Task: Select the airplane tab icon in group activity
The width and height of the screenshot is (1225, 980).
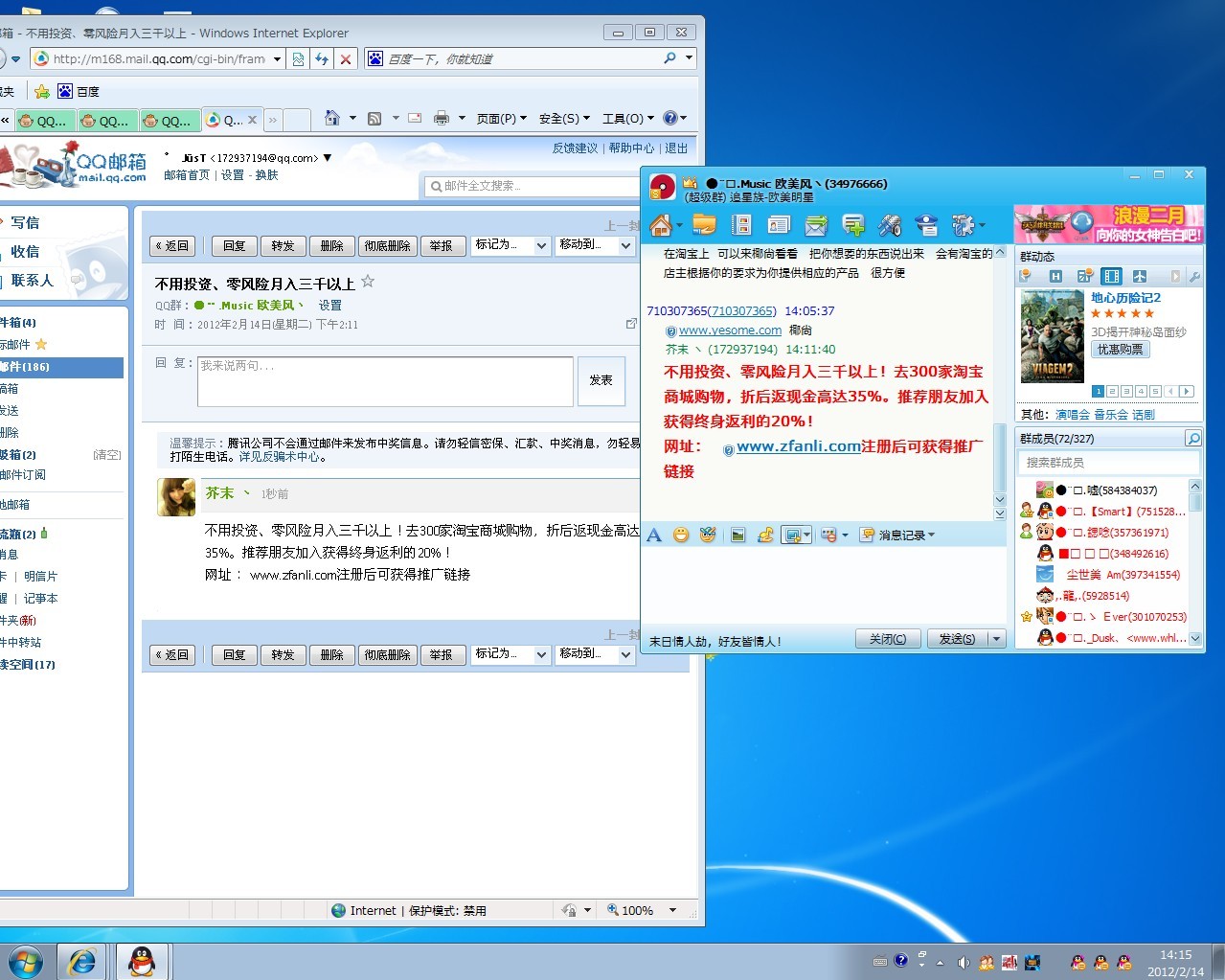Action: coord(1139,276)
